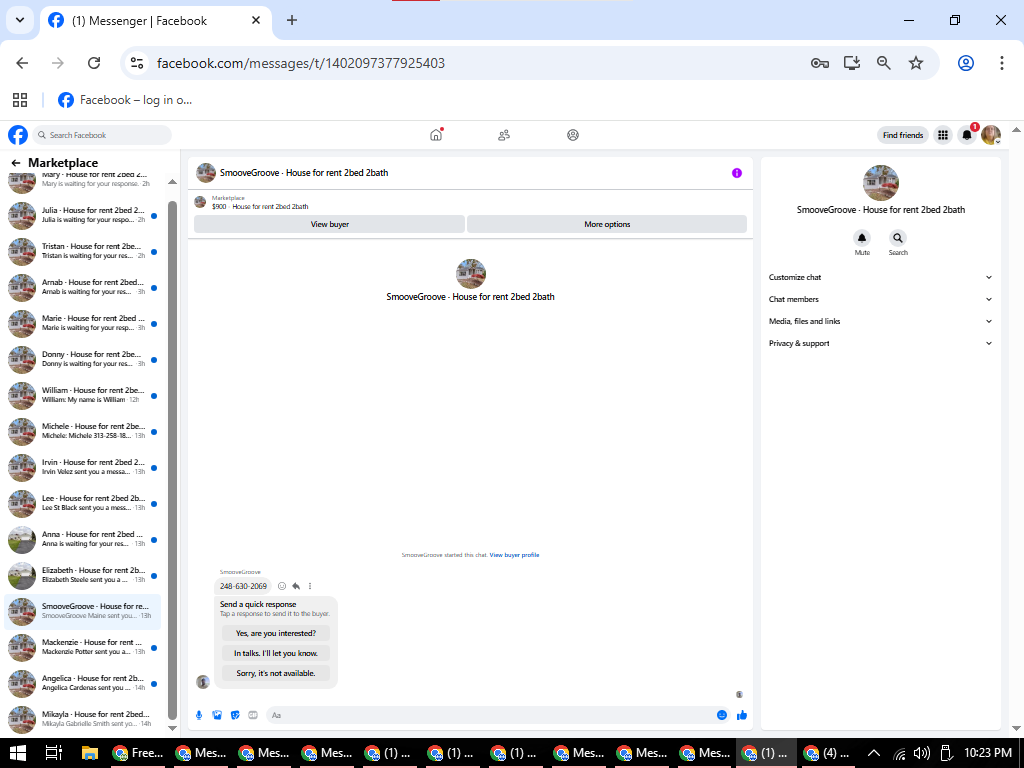Open the Chrome profile icon
Image resolution: width=1024 pixels, height=768 pixels.
click(966, 63)
